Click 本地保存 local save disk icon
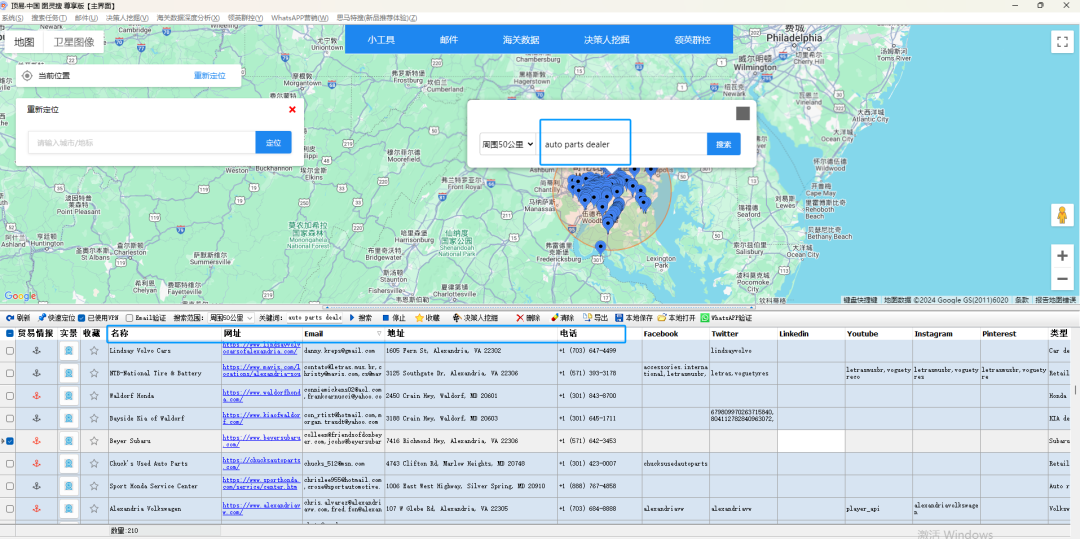 pyautogui.click(x=619, y=318)
